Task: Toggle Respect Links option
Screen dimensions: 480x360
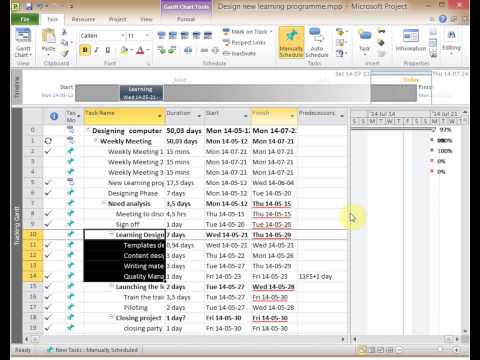Action: (x=244, y=42)
